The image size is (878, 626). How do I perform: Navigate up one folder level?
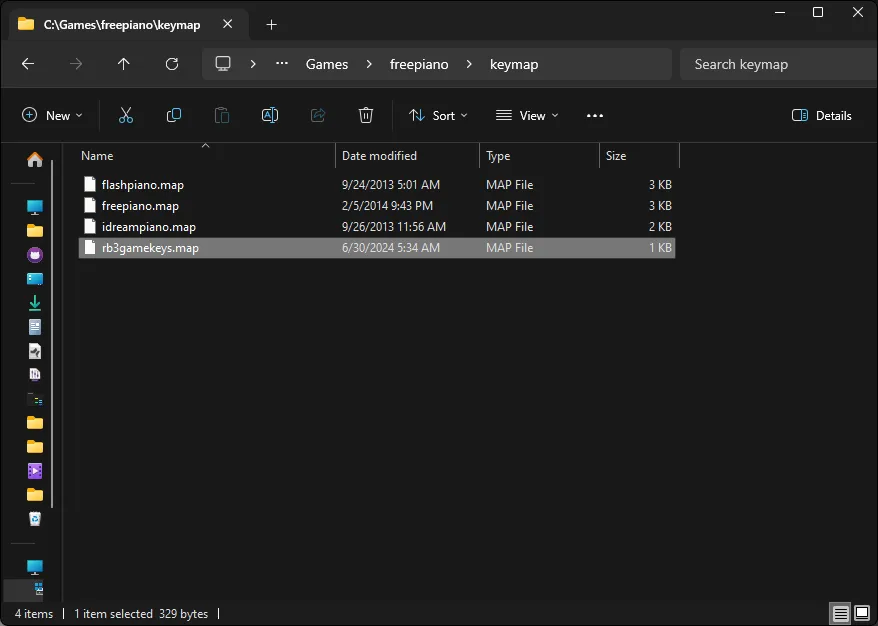(x=124, y=64)
